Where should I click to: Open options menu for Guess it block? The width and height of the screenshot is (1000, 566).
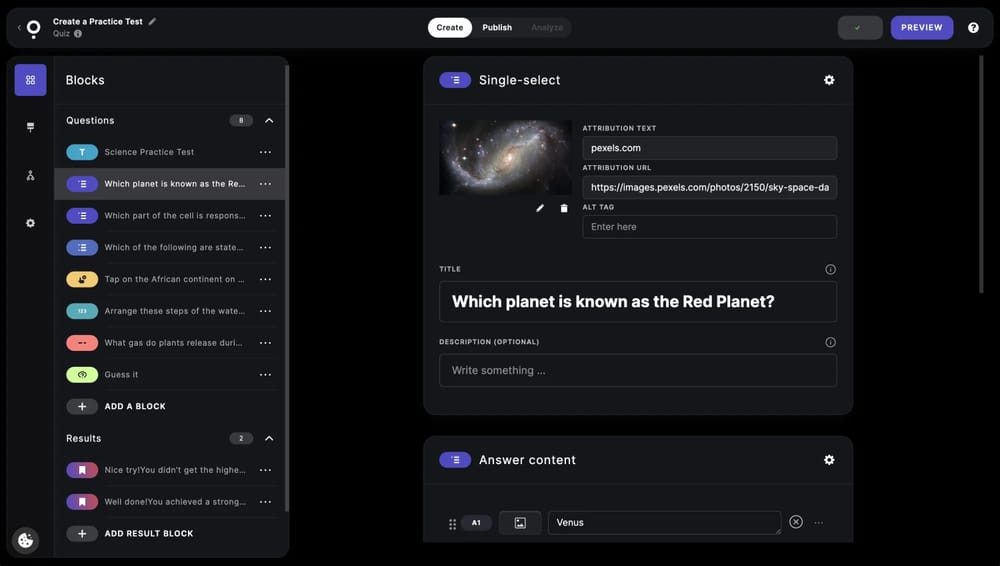pyautogui.click(x=265, y=375)
